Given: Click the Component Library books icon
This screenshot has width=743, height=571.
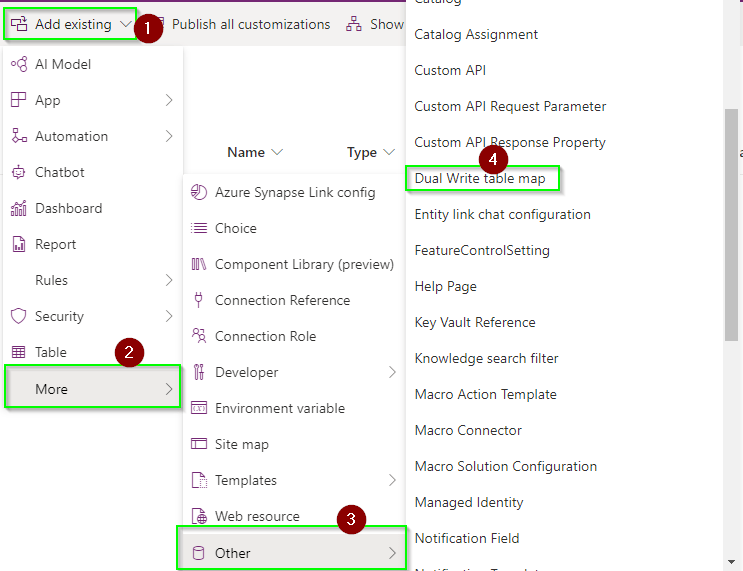Looking at the screenshot, I should pos(199,264).
